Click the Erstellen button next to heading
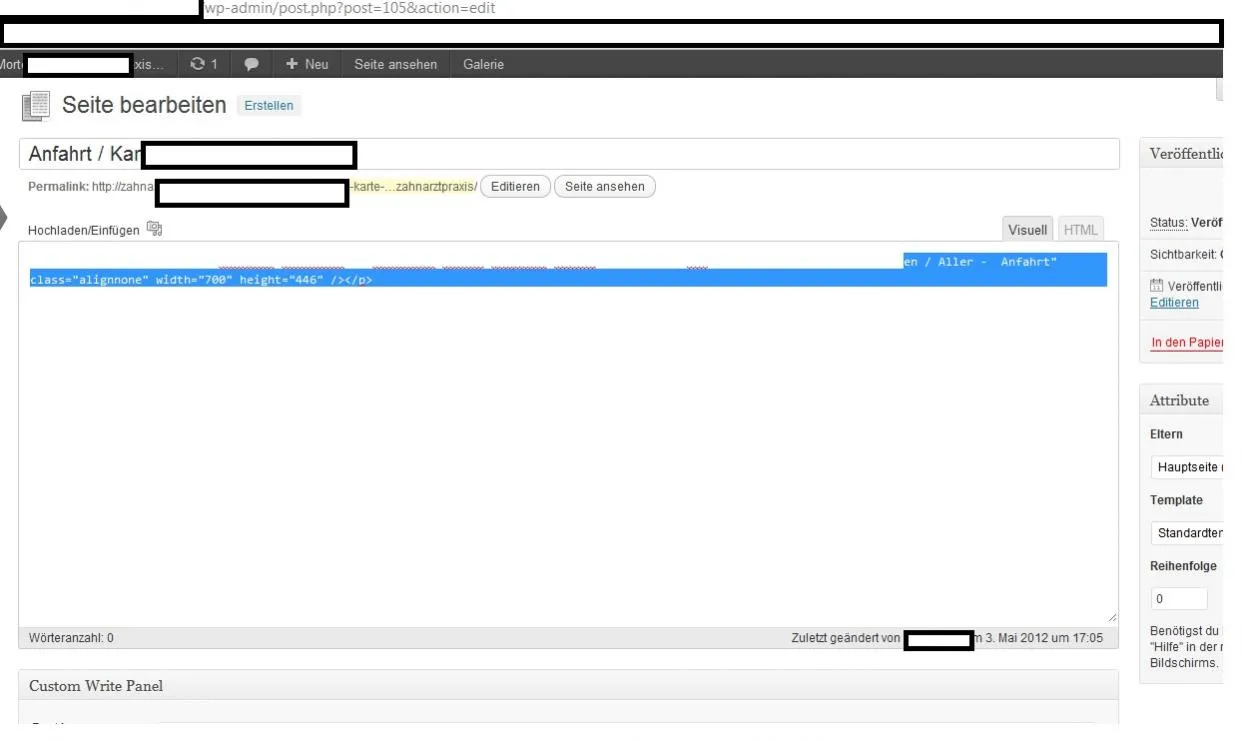 click(x=269, y=106)
